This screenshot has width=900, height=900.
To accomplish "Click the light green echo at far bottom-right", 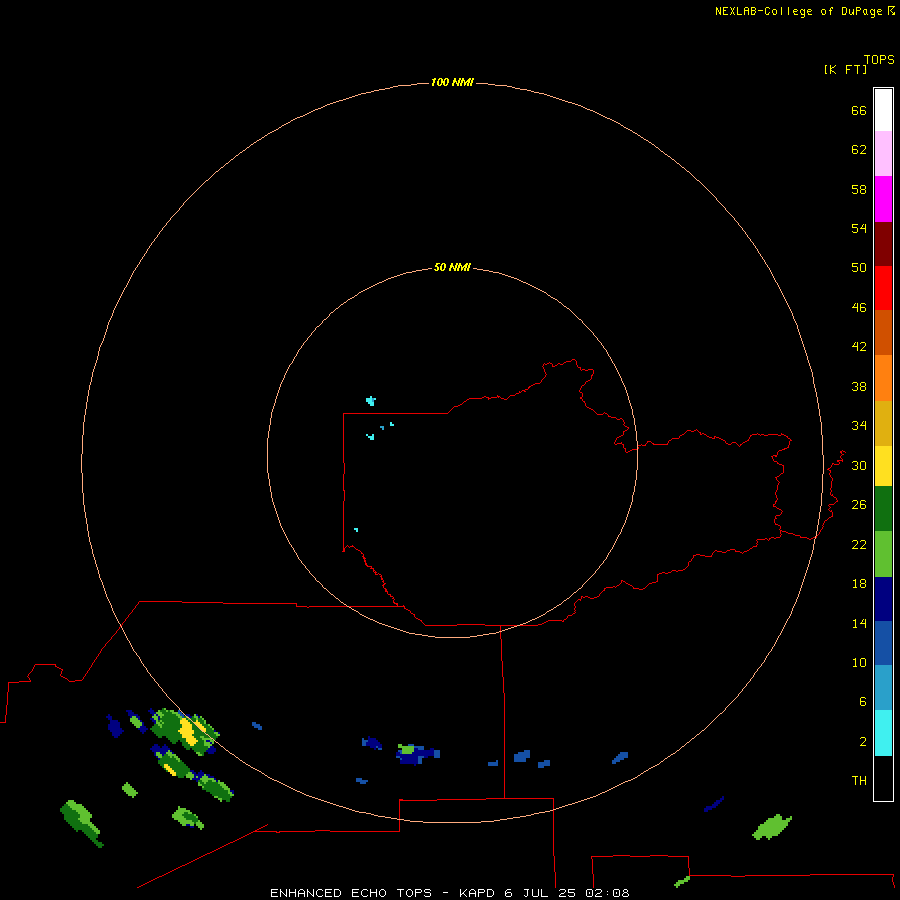I will 772,827.
